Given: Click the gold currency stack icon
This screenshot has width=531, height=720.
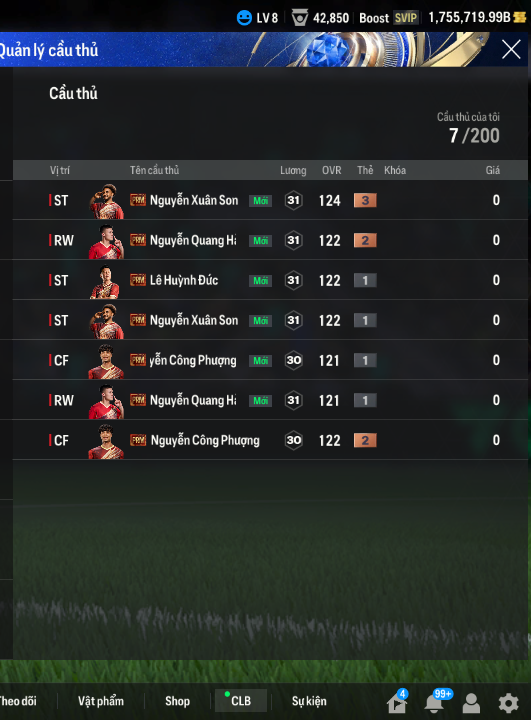Looking at the screenshot, I should click(520, 17).
